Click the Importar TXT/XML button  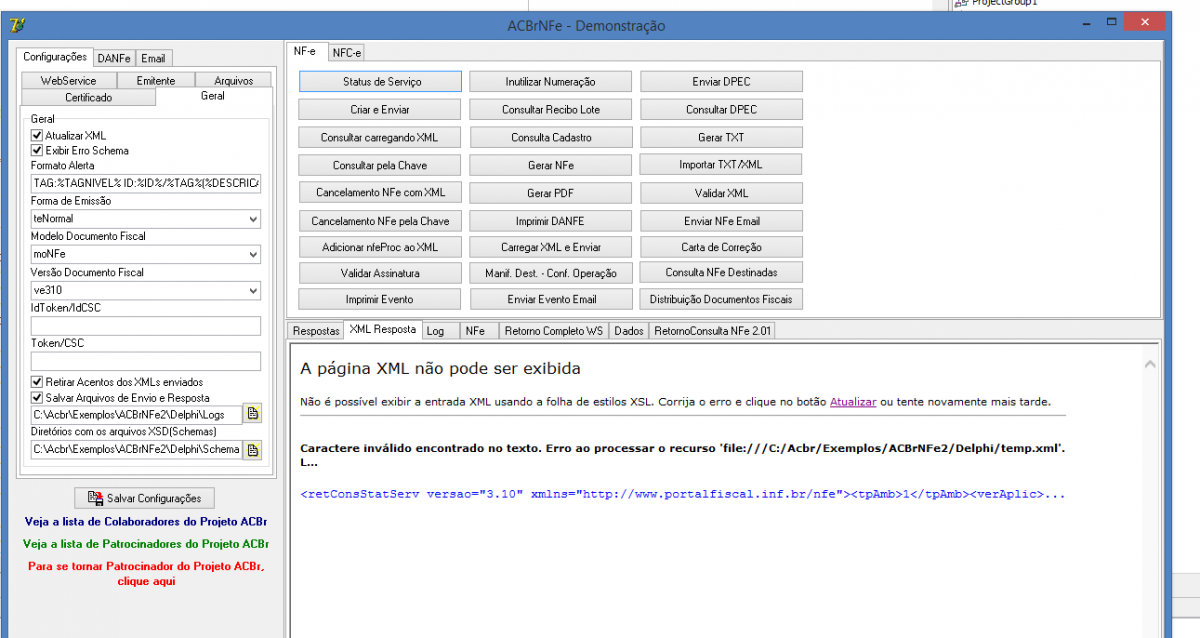722,165
